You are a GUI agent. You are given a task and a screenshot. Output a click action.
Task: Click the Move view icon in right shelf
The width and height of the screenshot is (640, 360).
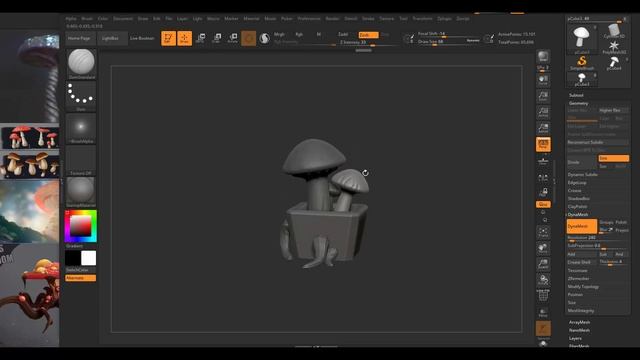click(543, 248)
